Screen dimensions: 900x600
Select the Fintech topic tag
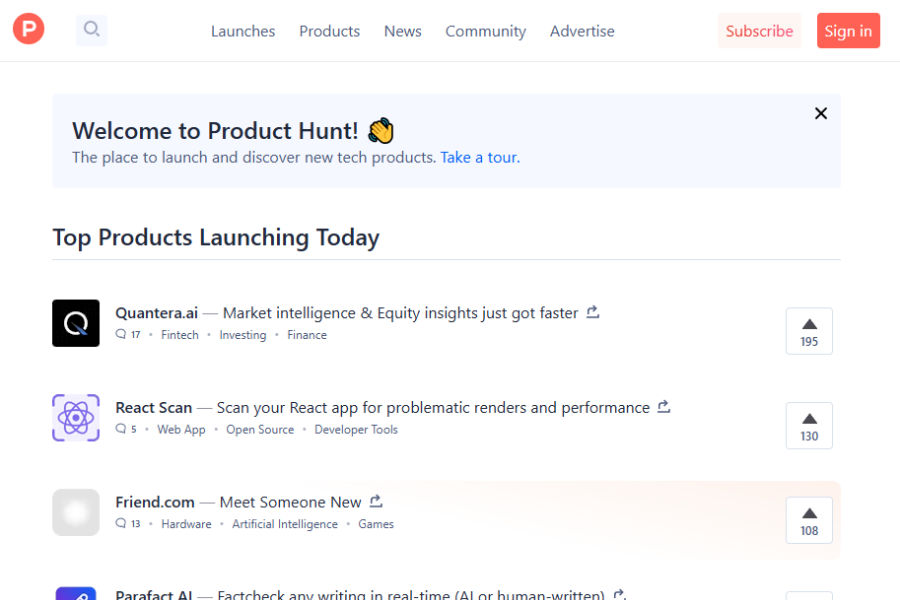180,335
